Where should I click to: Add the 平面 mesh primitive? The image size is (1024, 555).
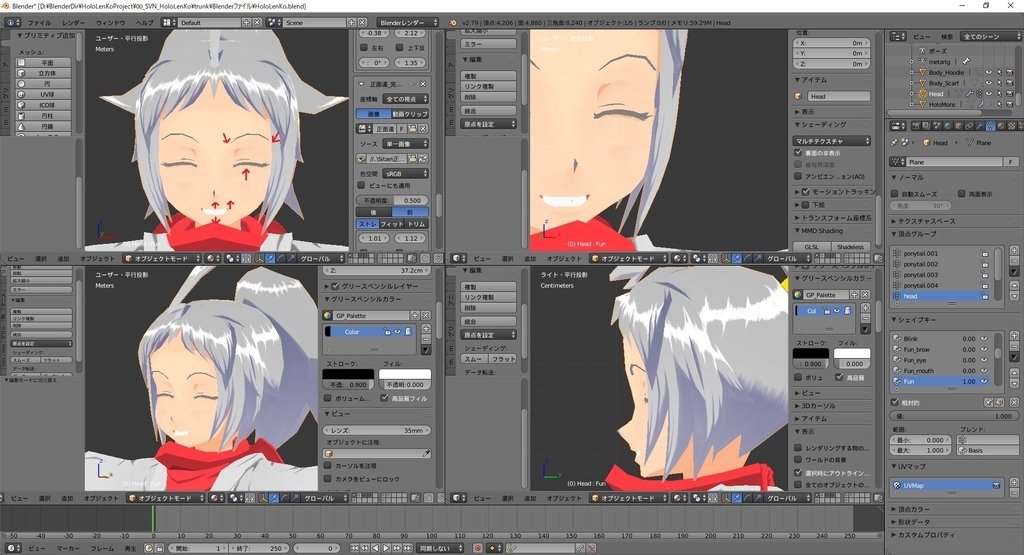click(43, 63)
